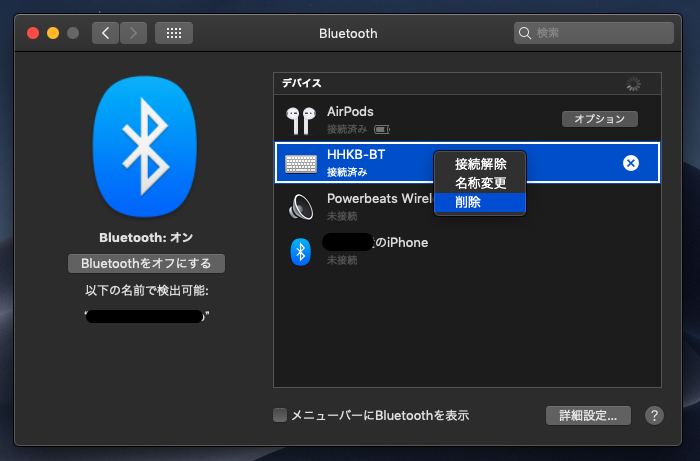
Task: Click the 接続済み status under AirPods
Action: click(x=347, y=129)
